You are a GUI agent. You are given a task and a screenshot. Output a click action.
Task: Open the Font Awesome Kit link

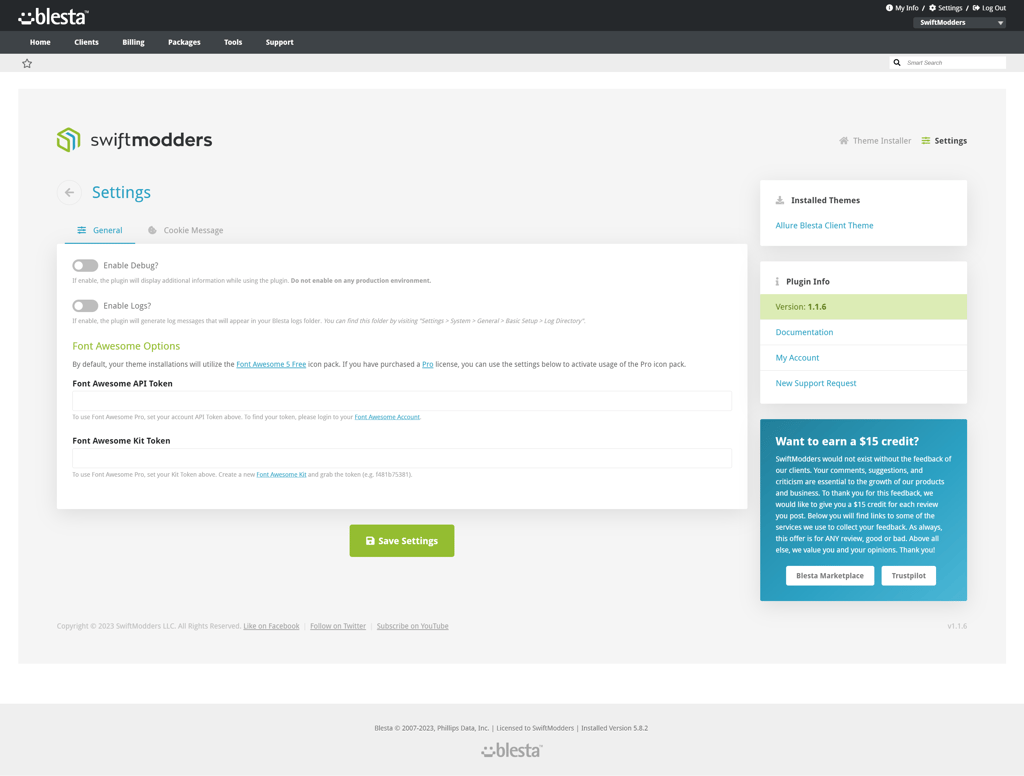(281, 474)
